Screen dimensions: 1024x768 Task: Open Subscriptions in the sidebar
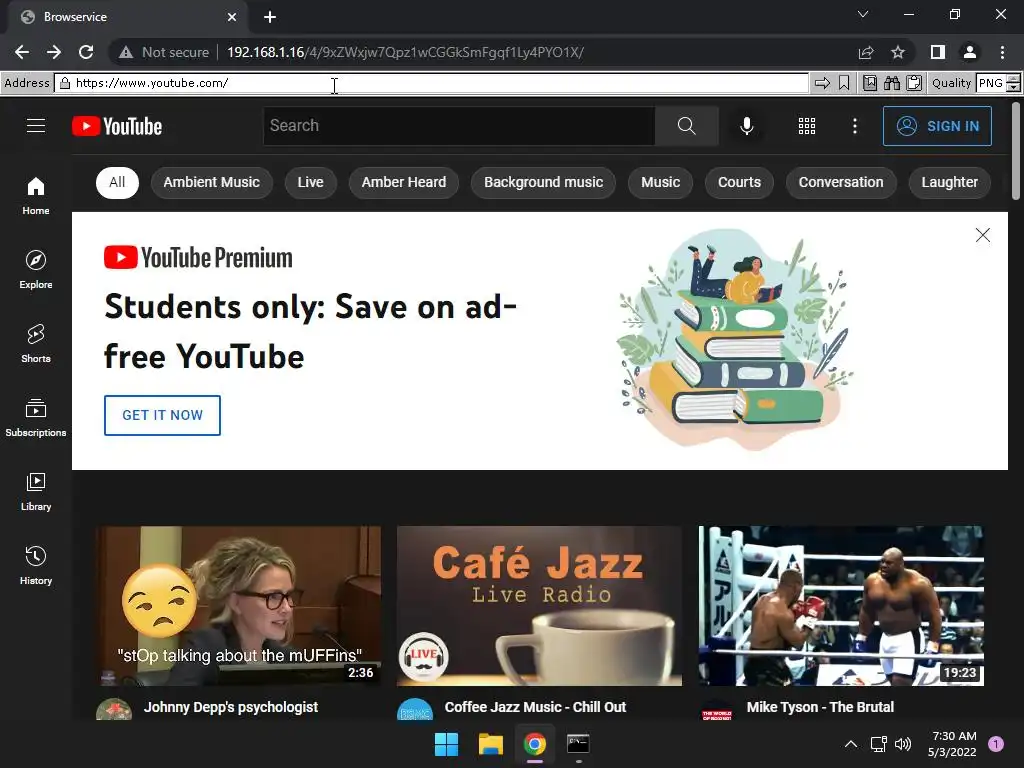pyautogui.click(x=36, y=418)
